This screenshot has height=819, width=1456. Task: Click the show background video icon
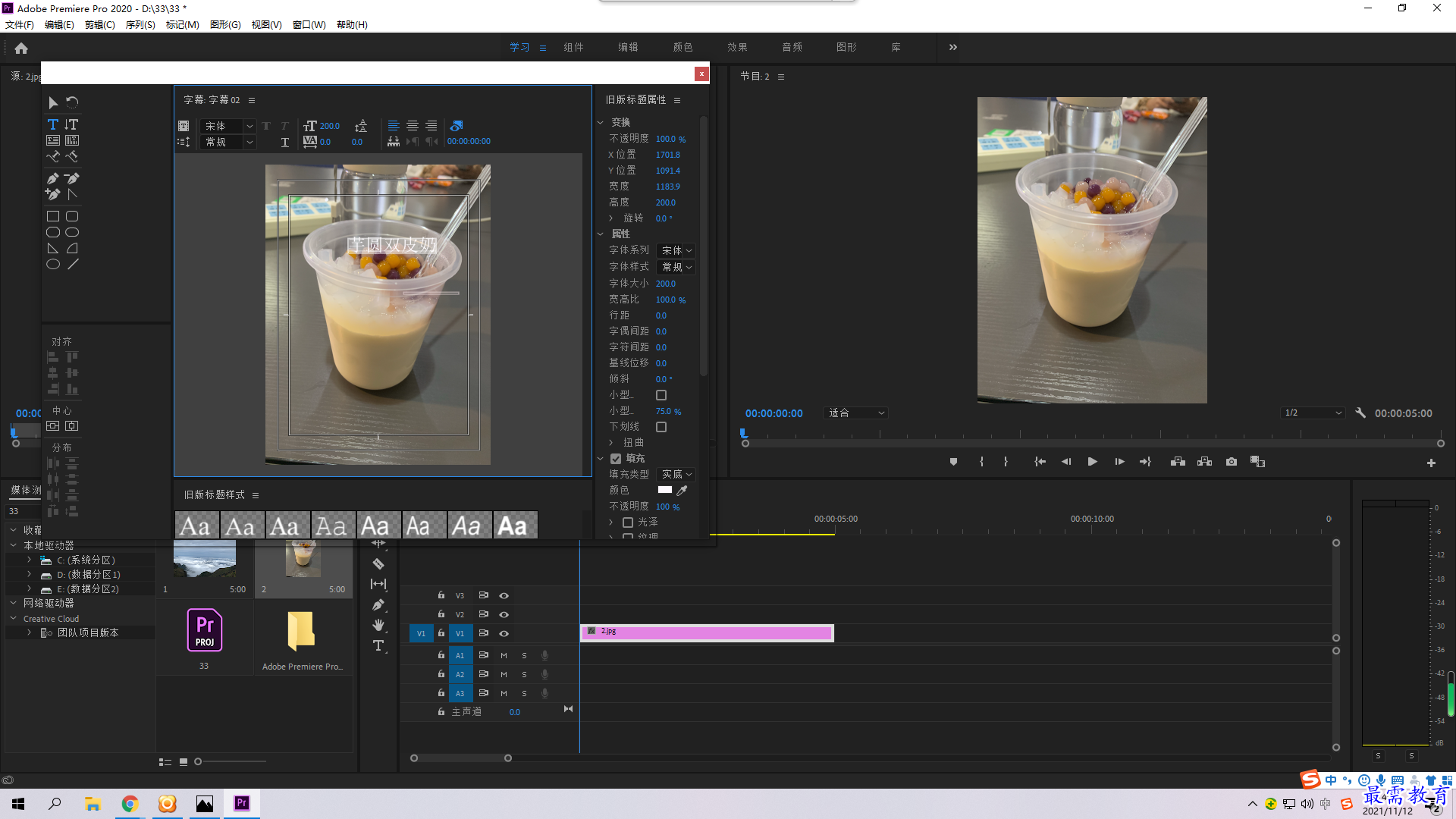[x=457, y=126]
